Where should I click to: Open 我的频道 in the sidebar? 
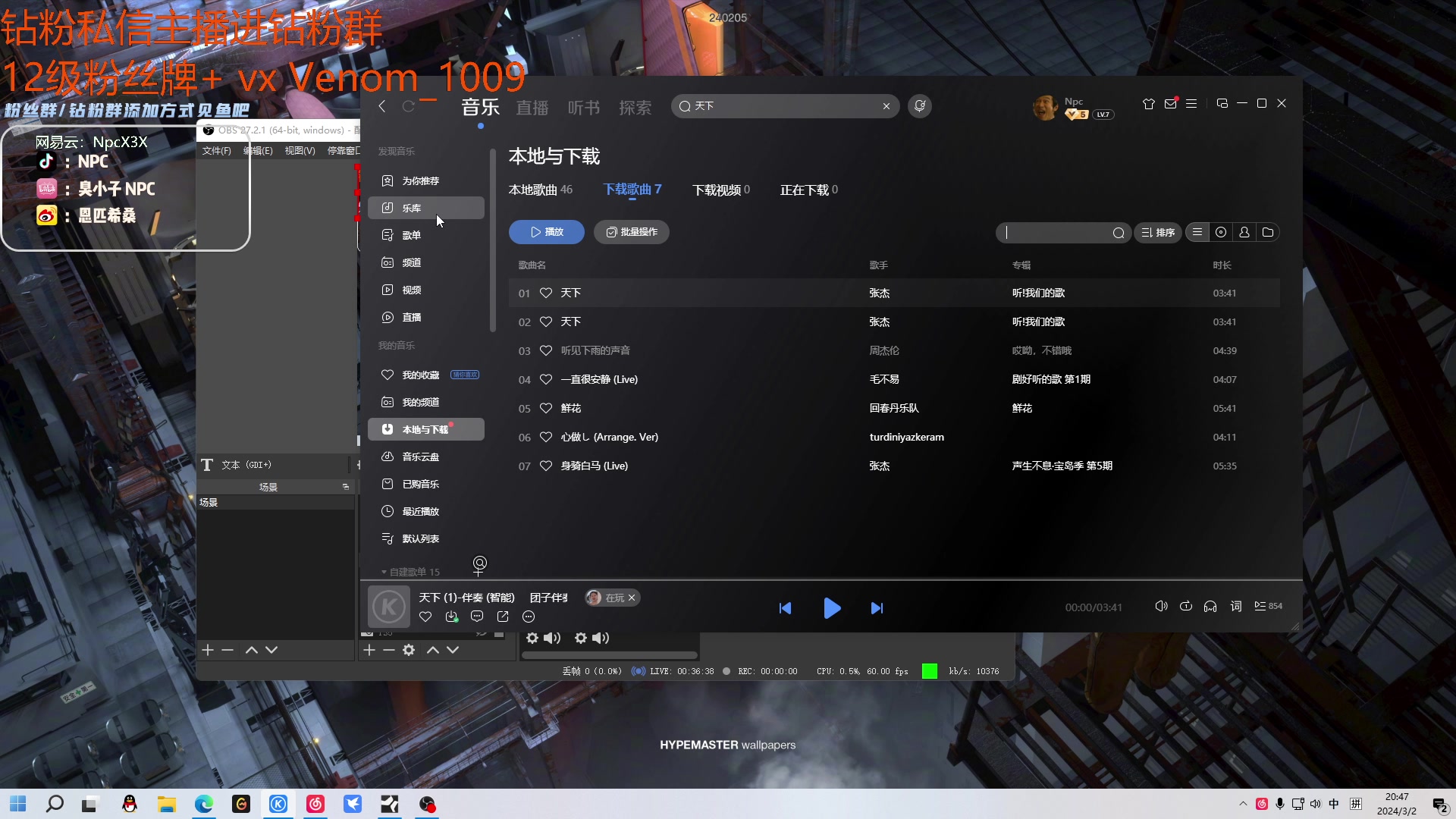point(426,402)
